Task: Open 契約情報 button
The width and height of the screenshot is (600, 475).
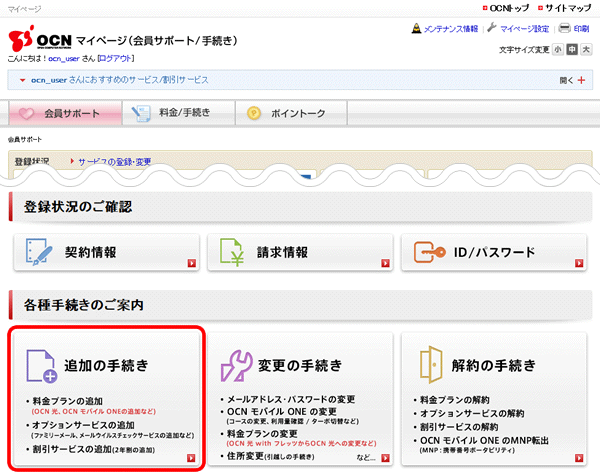Action: tap(107, 253)
